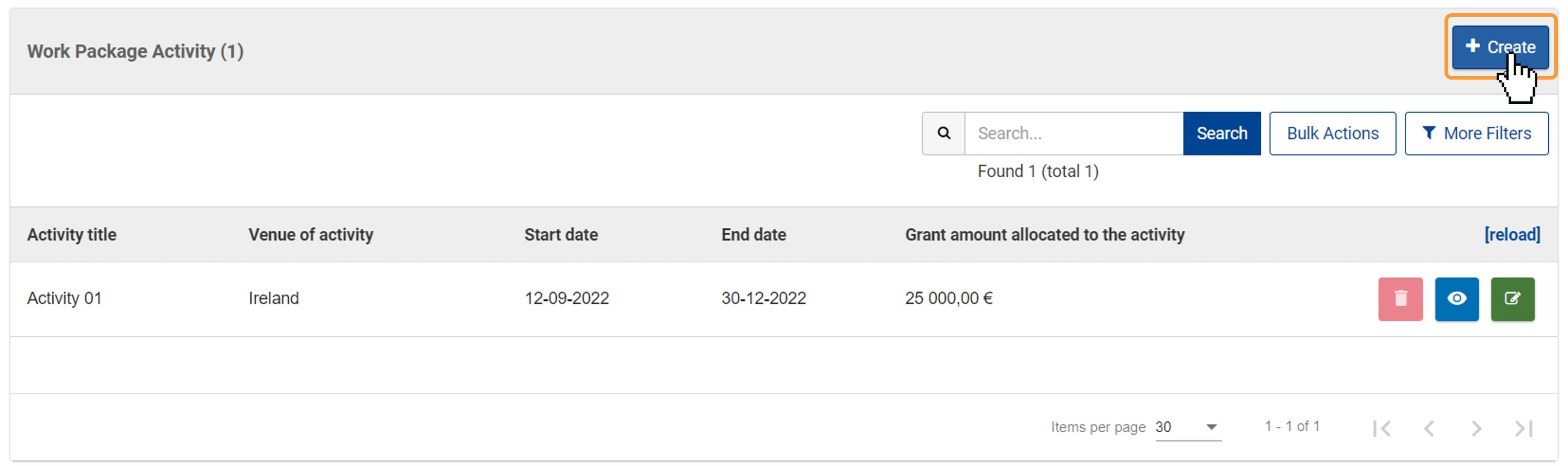1568x466 pixels.
Task: Go to next page arrow
Action: pos(1476,428)
